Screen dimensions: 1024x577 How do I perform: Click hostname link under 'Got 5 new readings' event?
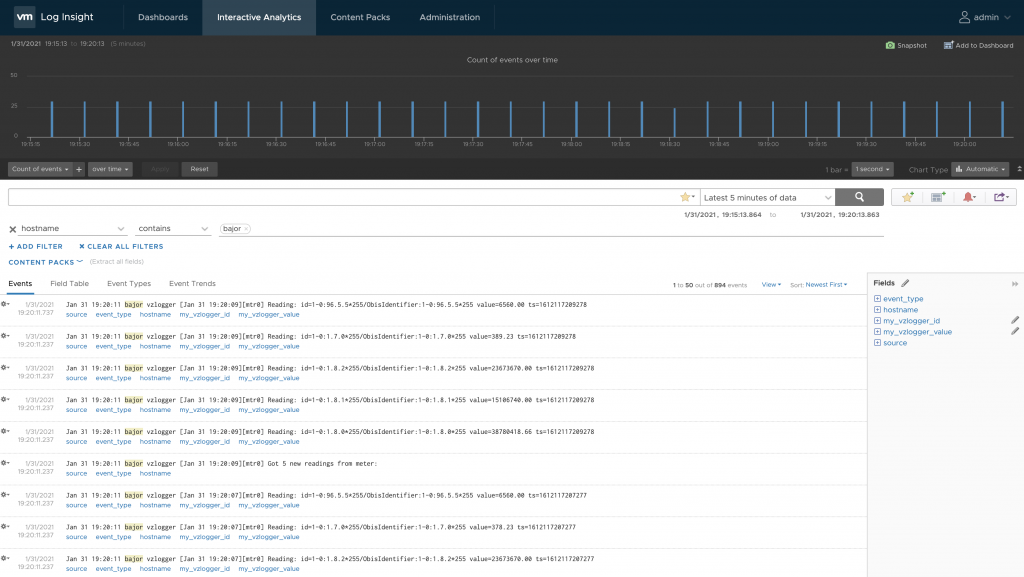click(x=155, y=474)
